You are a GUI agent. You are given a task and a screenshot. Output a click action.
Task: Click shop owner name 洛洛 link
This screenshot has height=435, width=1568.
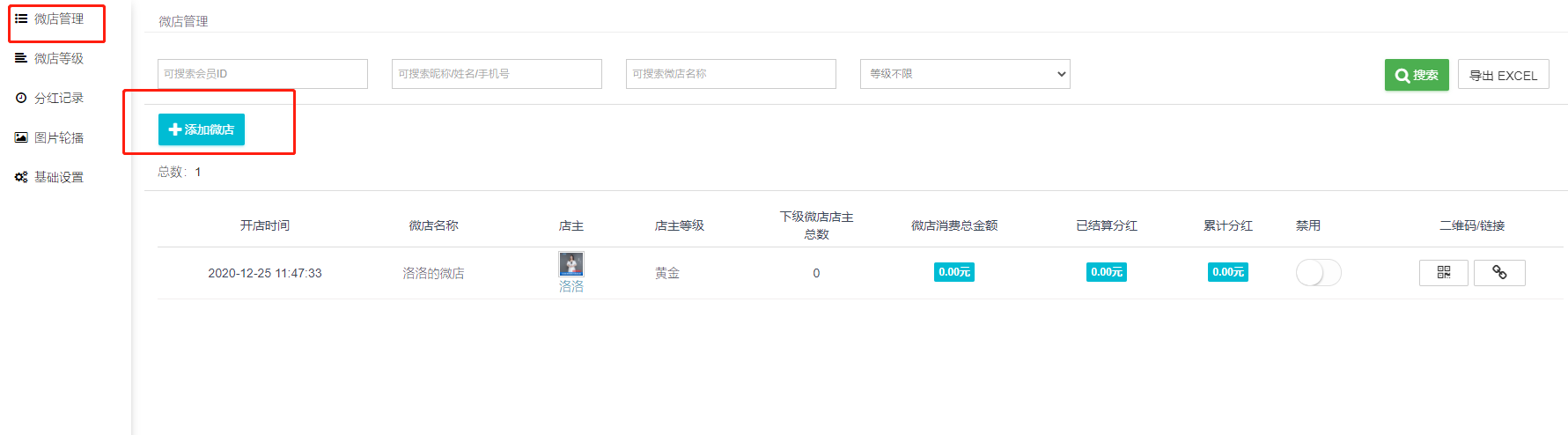click(571, 286)
